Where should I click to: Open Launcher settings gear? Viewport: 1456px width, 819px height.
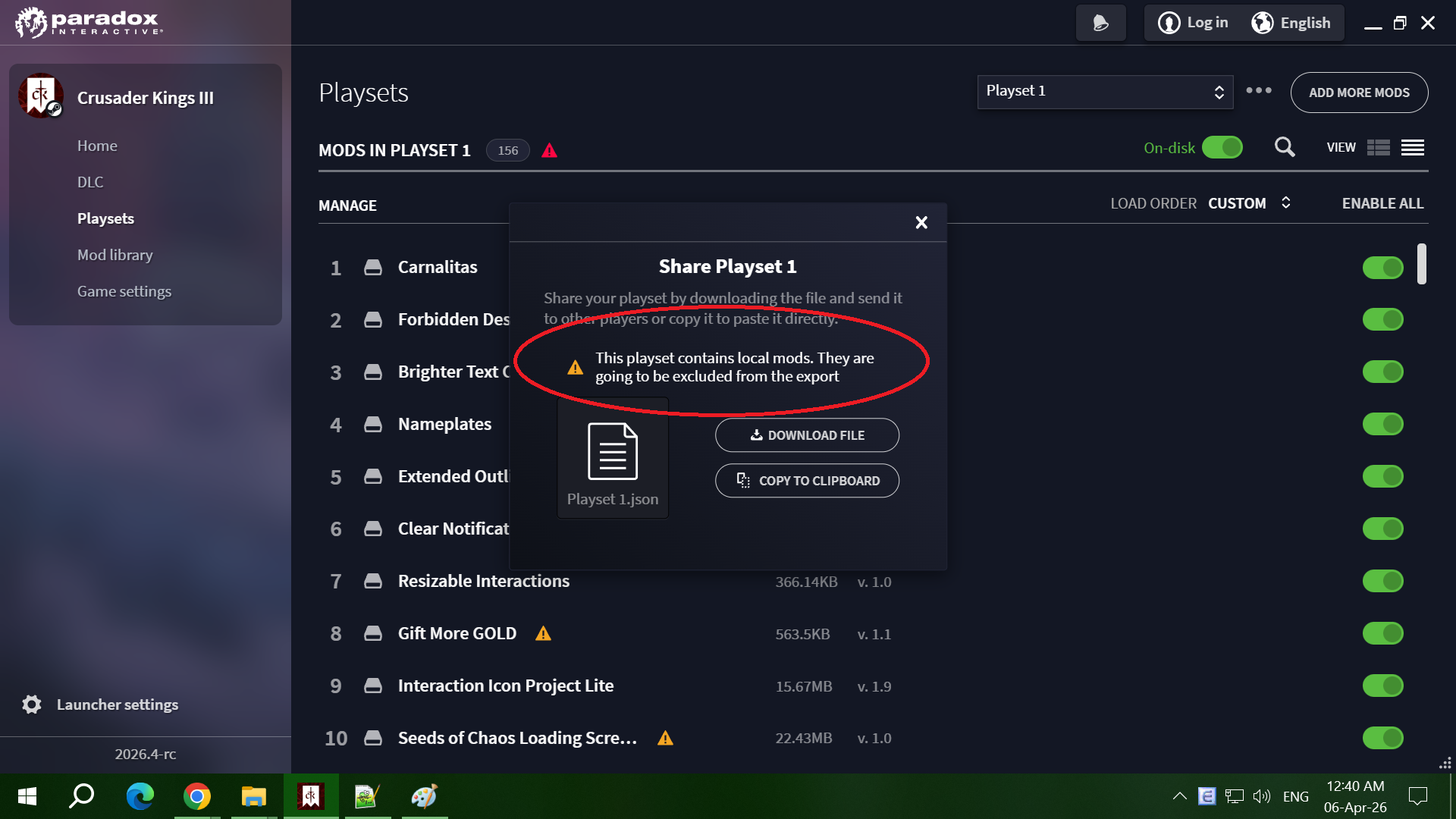(x=32, y=704)
